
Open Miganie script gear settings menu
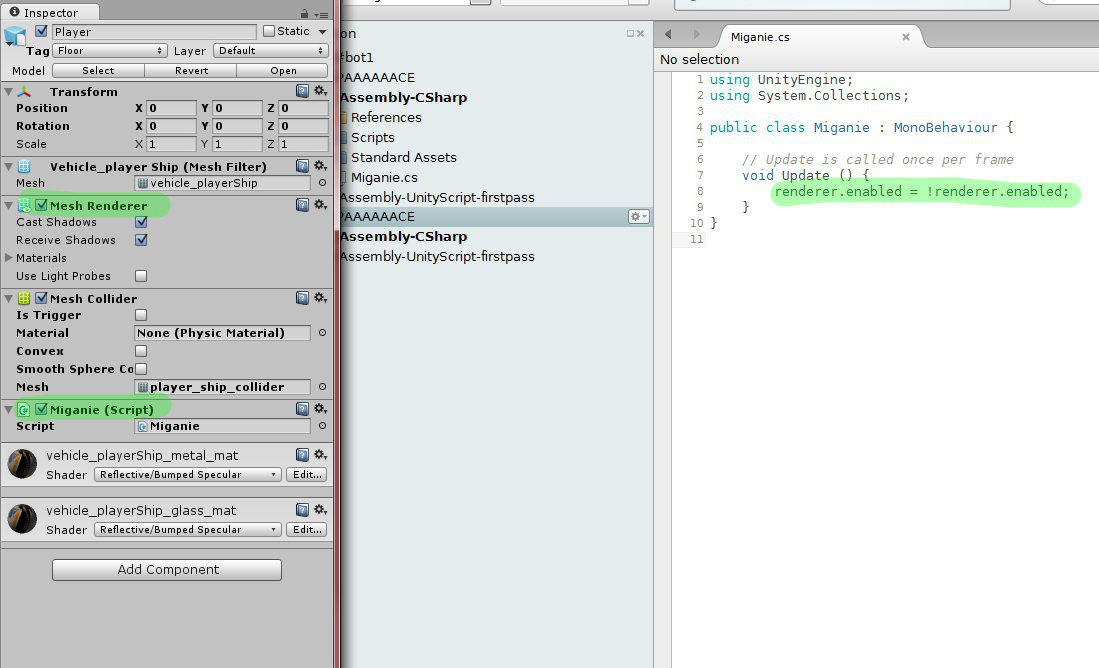pos(320,409)
